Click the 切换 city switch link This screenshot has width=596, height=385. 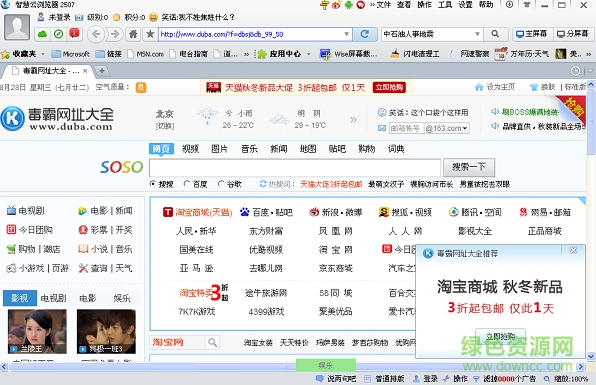click(x=165, y=126)
